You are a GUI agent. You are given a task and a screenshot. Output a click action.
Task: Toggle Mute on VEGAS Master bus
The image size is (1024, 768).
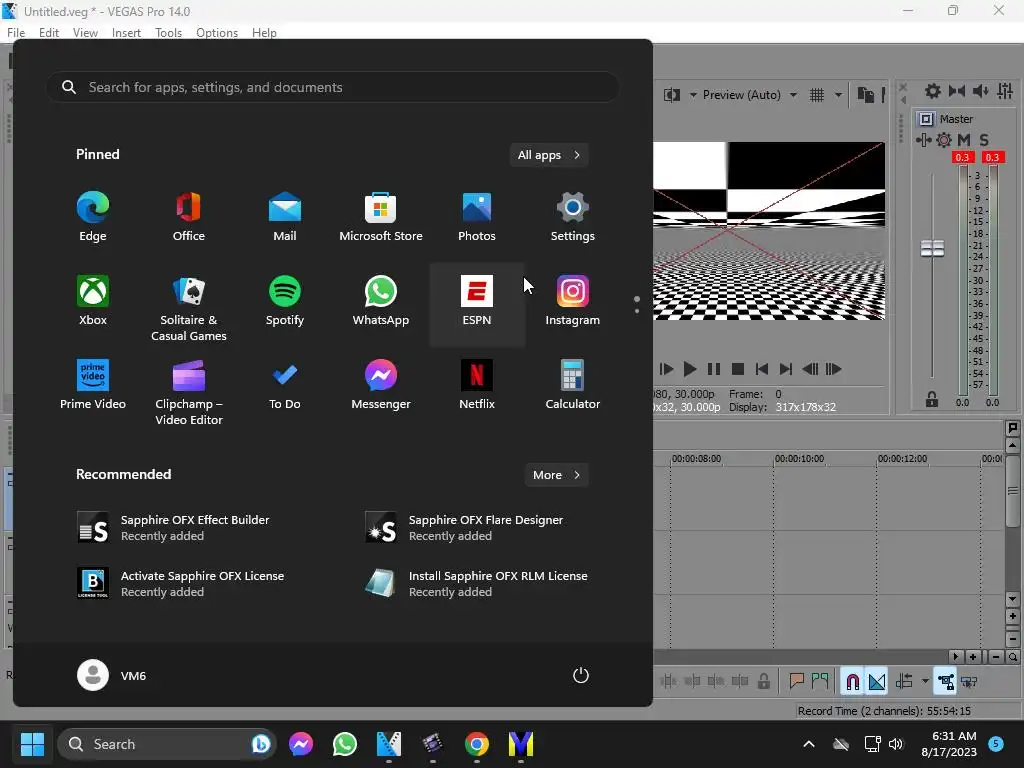point(964,140)
